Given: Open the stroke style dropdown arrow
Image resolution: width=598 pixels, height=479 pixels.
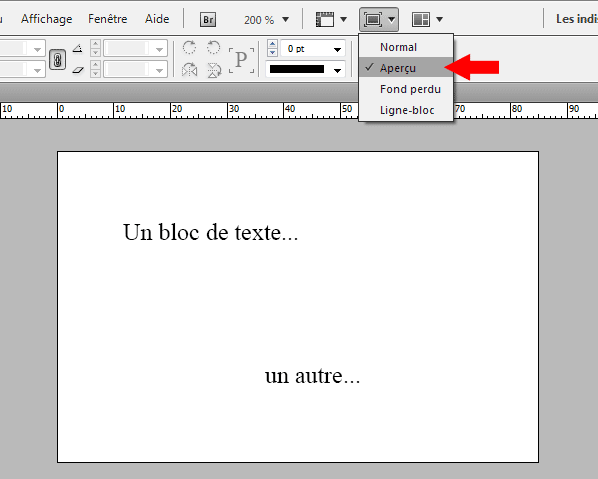Looking at the screenshot, I should (337, 70).
